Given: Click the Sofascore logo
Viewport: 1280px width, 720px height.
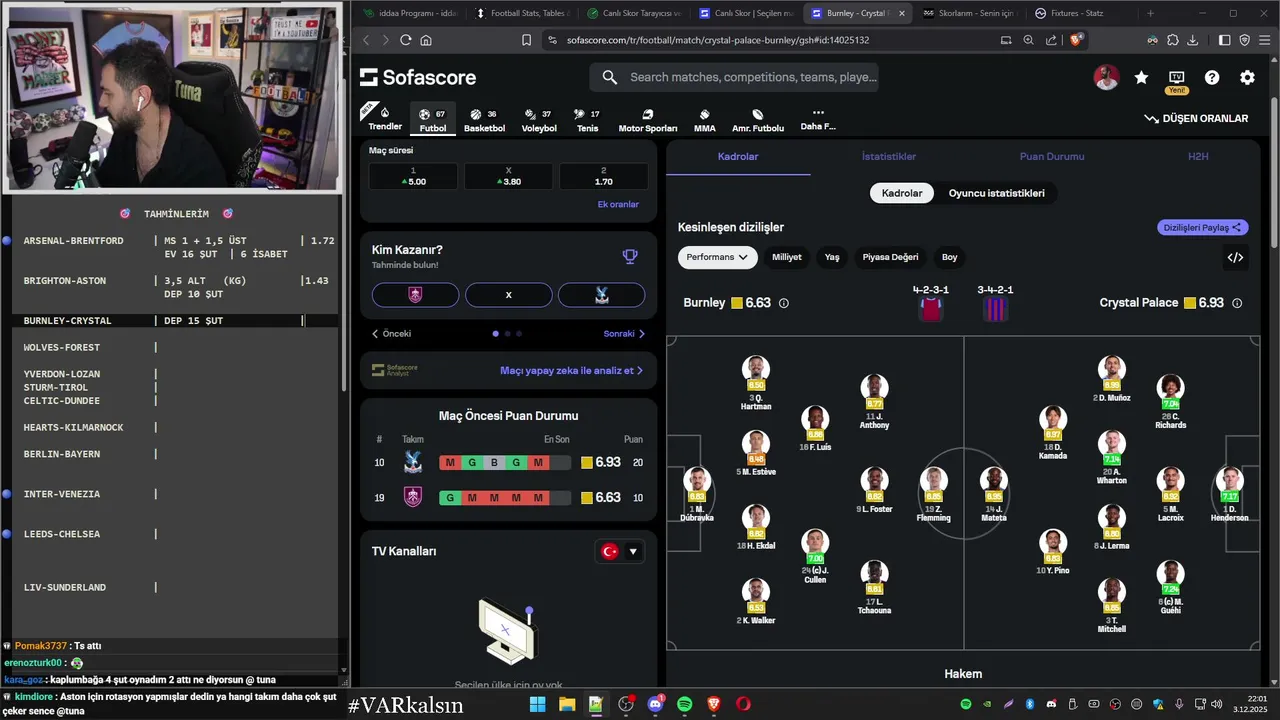Looking at the screenshot, I should pos(418,78).
